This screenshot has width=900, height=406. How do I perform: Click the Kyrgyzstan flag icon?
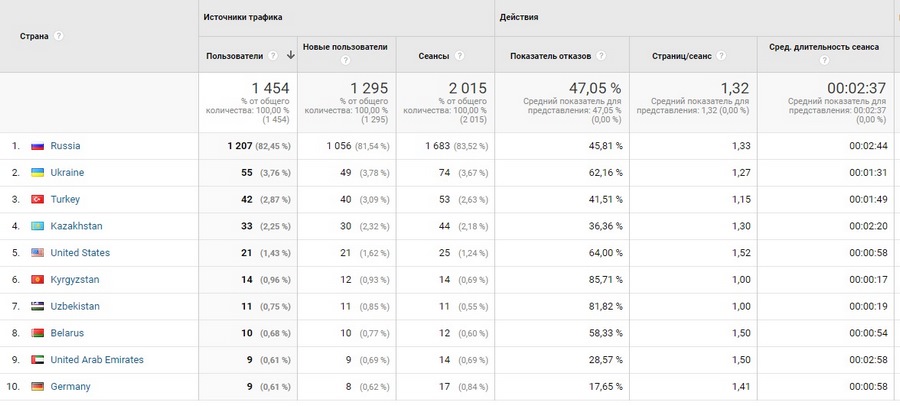point(37,280)
